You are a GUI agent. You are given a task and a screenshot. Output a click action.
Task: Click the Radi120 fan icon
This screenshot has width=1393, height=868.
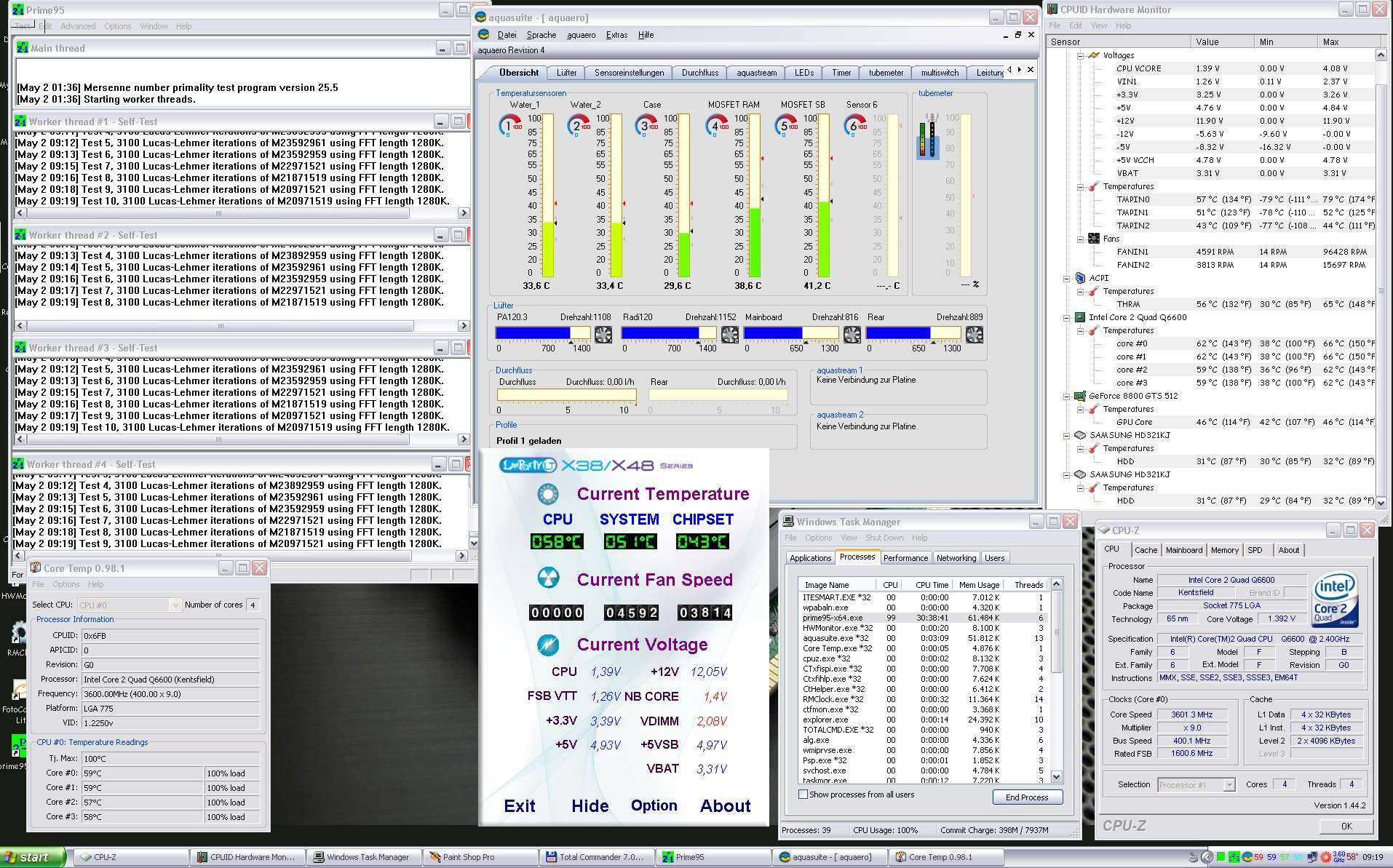tap(729, 334)
